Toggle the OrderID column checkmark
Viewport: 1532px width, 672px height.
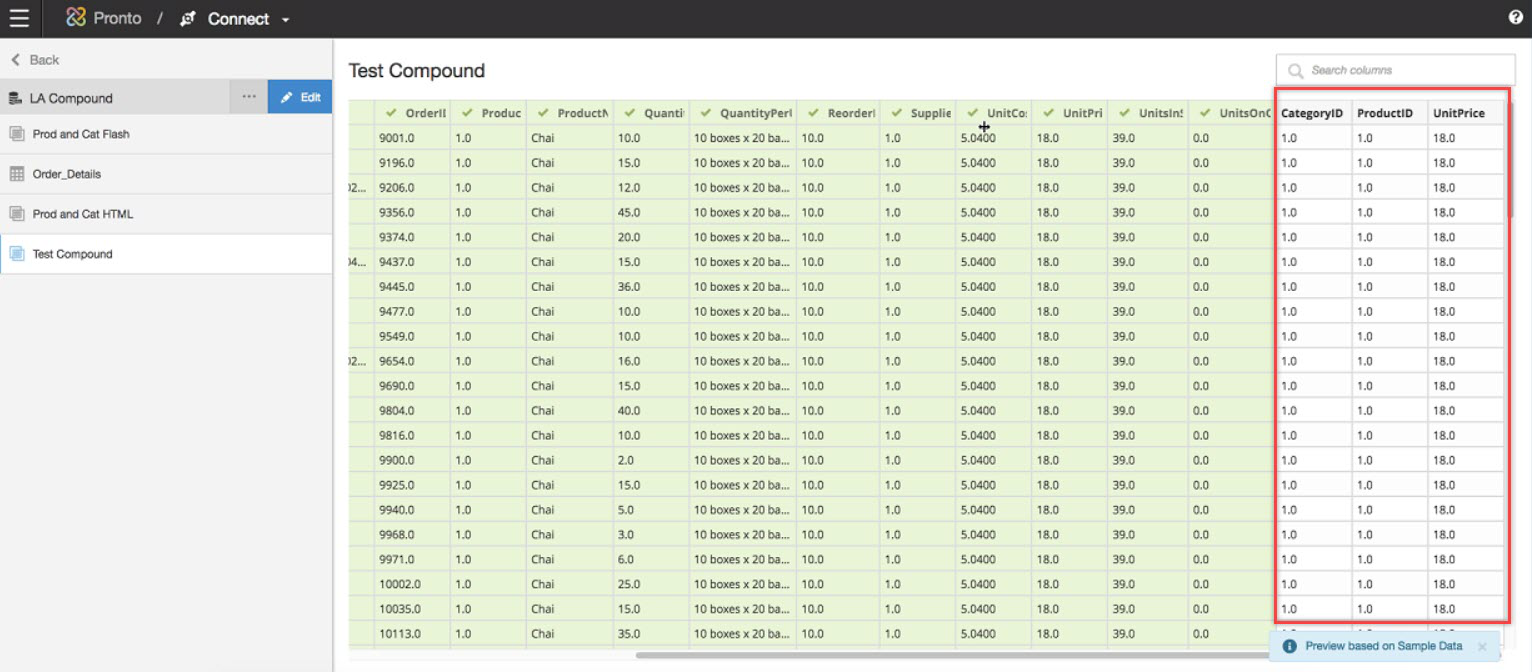click(391, 113)
